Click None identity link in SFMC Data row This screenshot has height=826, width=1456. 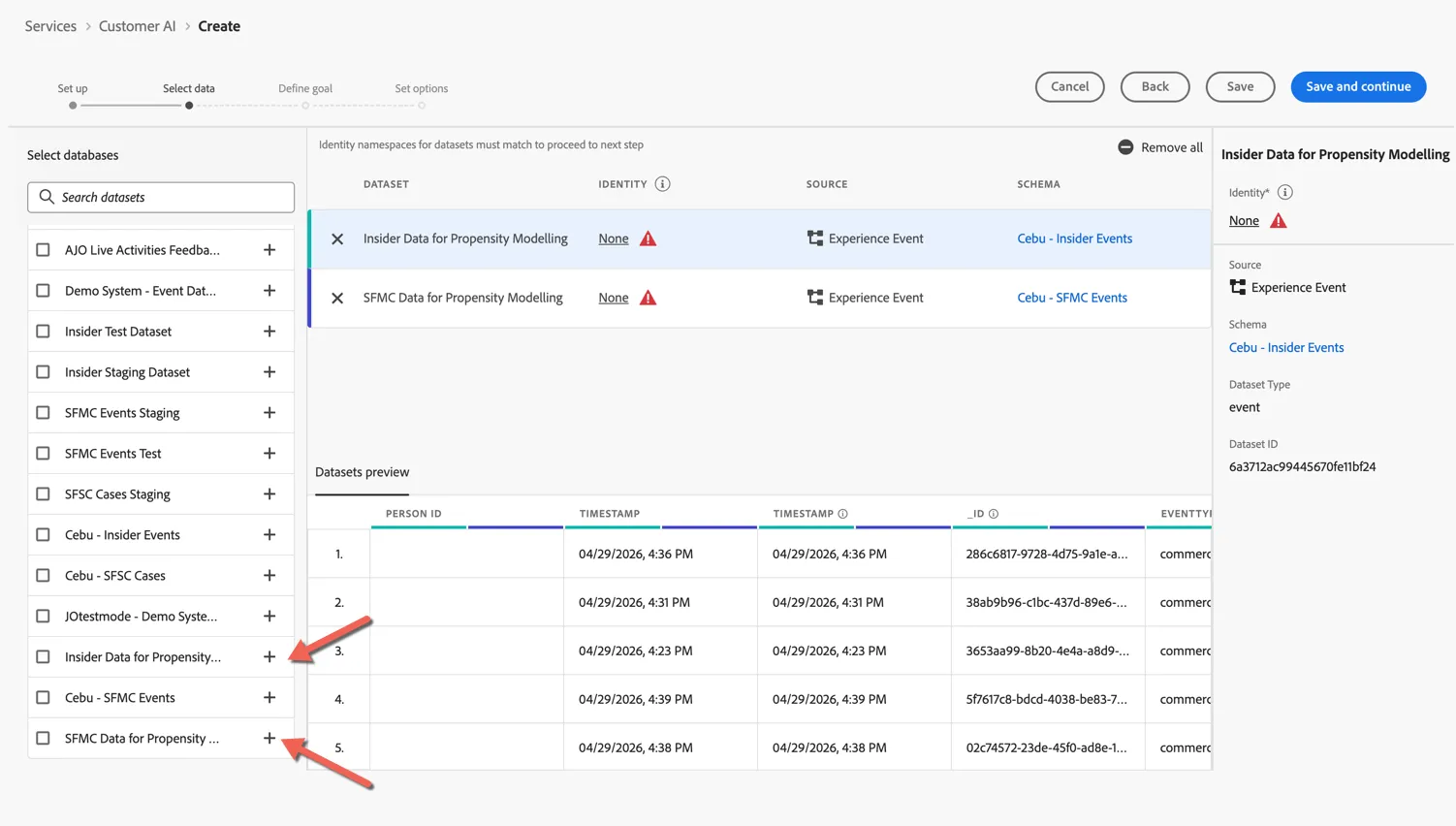click(614, 298)
